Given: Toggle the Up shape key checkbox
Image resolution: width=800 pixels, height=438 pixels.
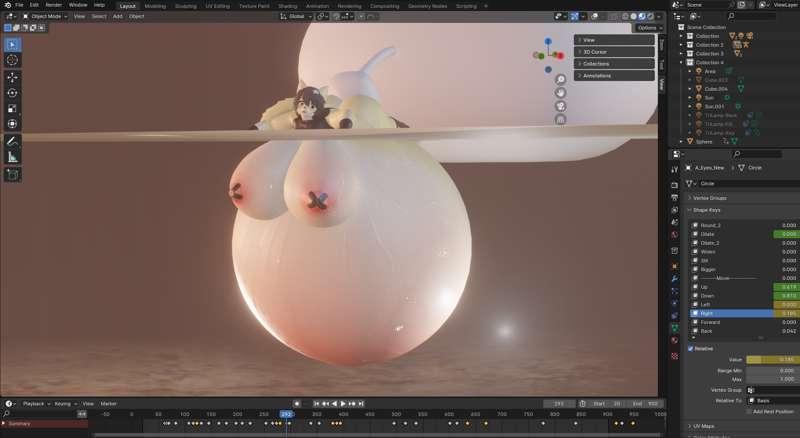Looking at the screenshot, I should [695, 287].
